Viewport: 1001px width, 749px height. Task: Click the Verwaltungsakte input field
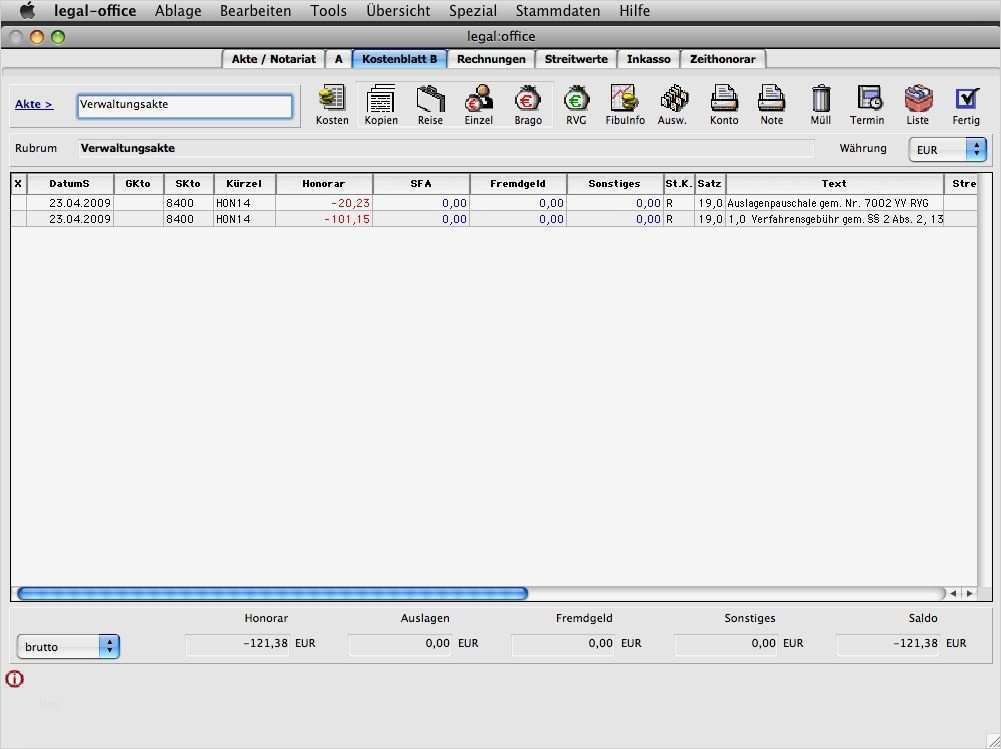click(185, 106)
